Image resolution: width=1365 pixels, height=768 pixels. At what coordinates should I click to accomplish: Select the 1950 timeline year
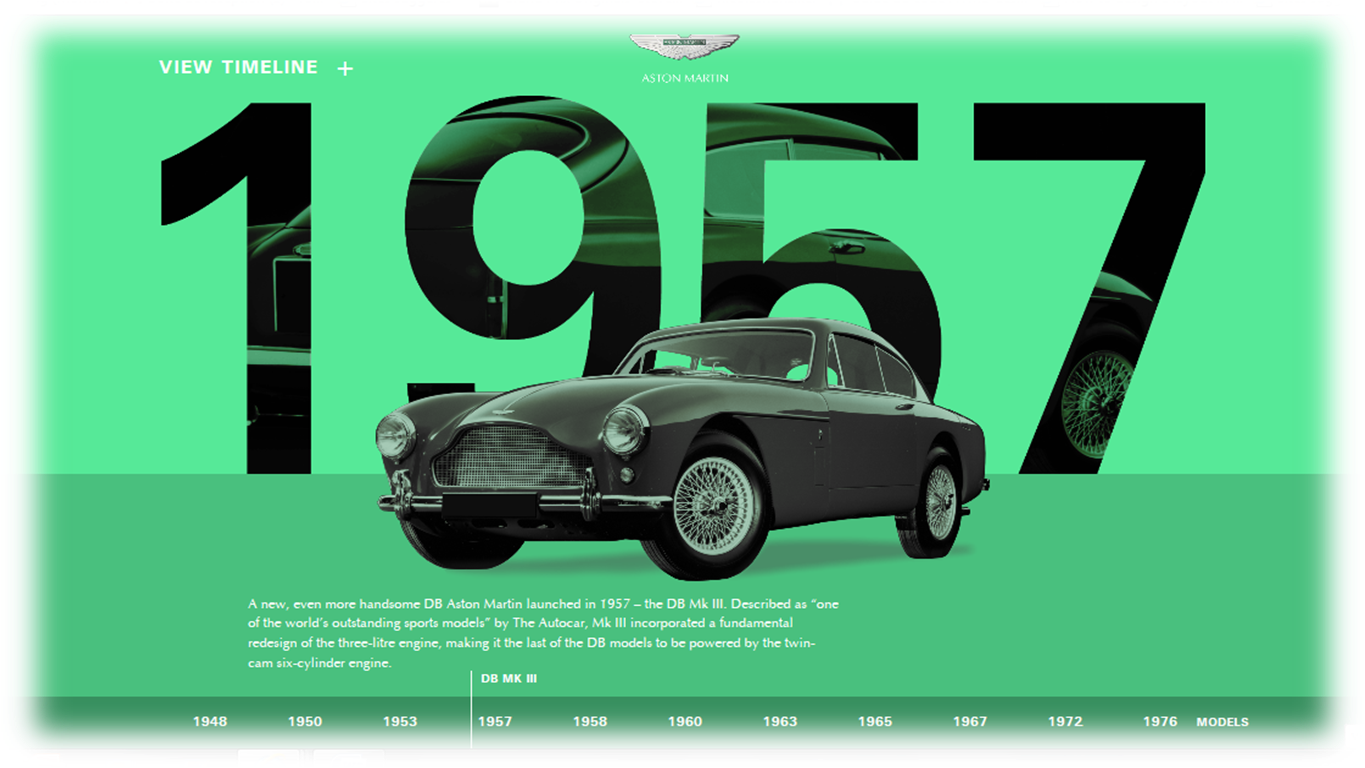click(305, 721)
